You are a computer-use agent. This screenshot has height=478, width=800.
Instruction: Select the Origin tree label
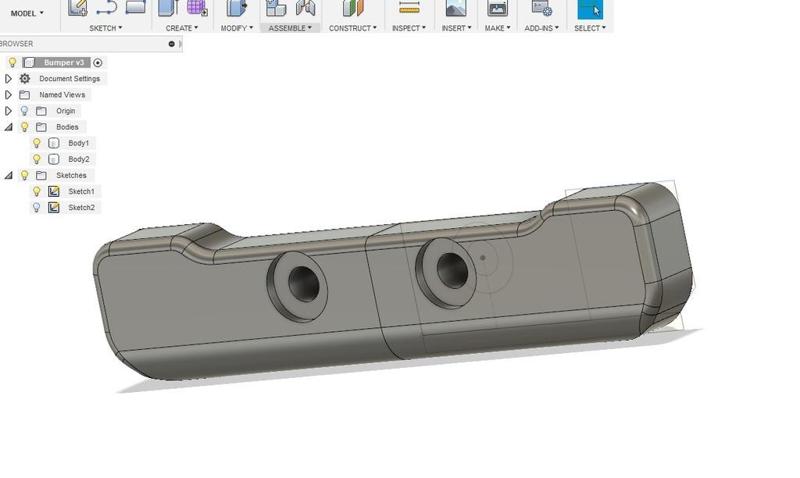[x=65, y=111]
